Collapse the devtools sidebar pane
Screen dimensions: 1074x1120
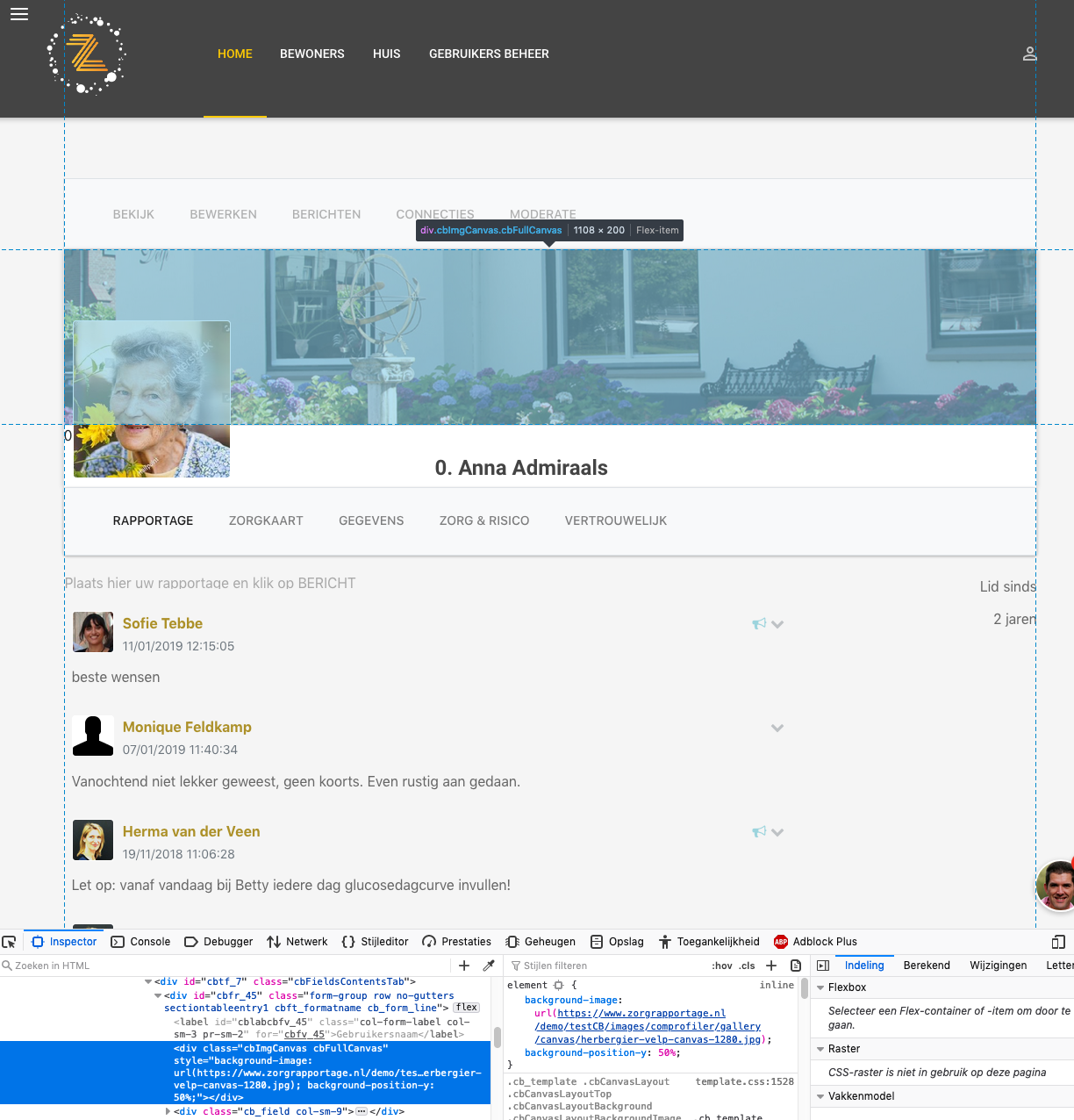[x=823, y=966]
